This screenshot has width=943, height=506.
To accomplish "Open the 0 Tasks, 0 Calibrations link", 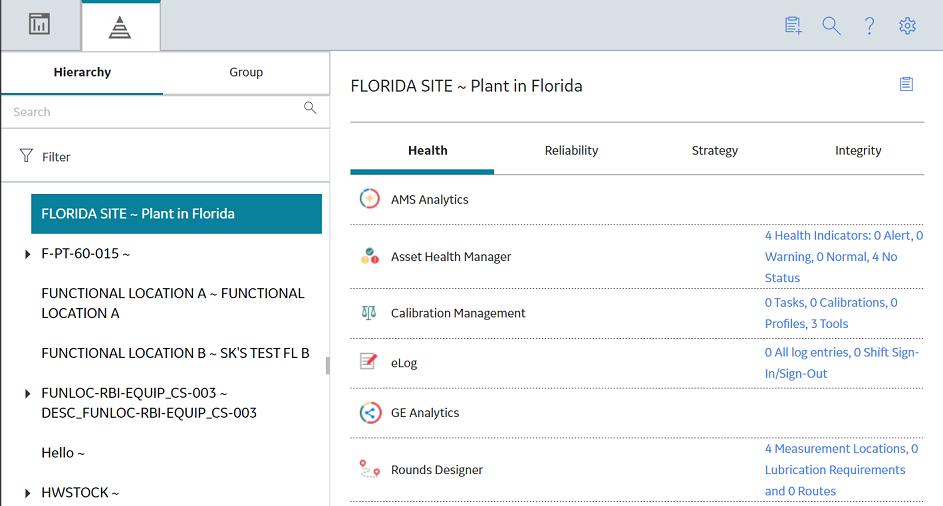I will 831,313.
